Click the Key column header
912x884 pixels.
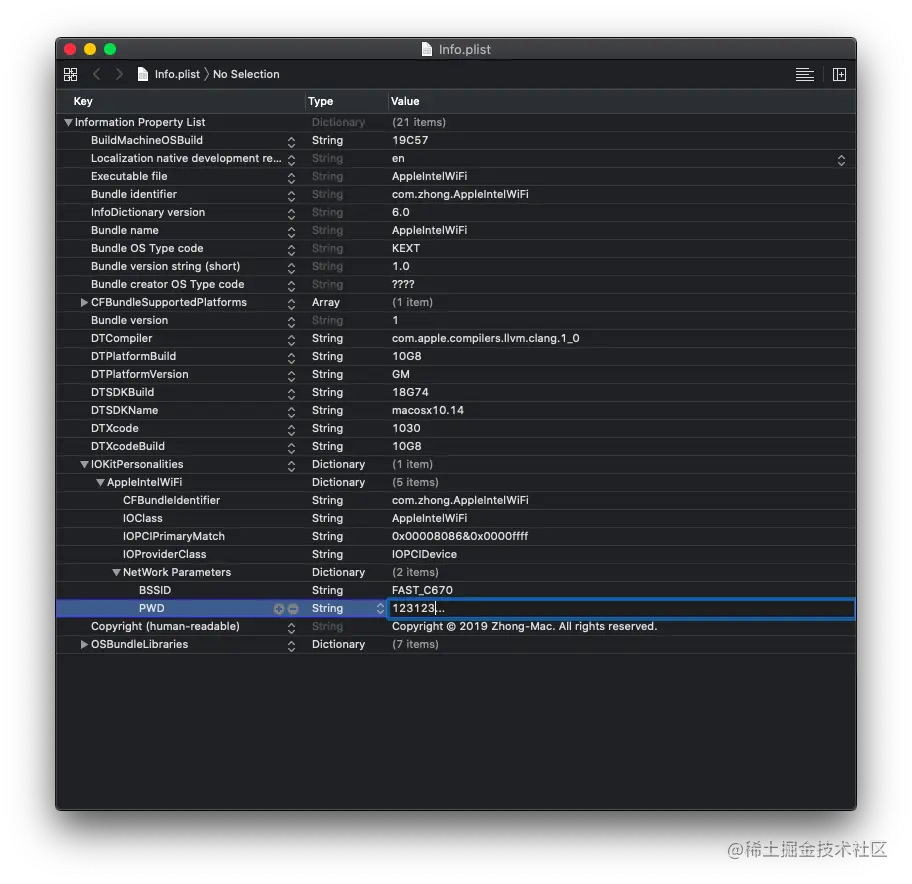83,101
